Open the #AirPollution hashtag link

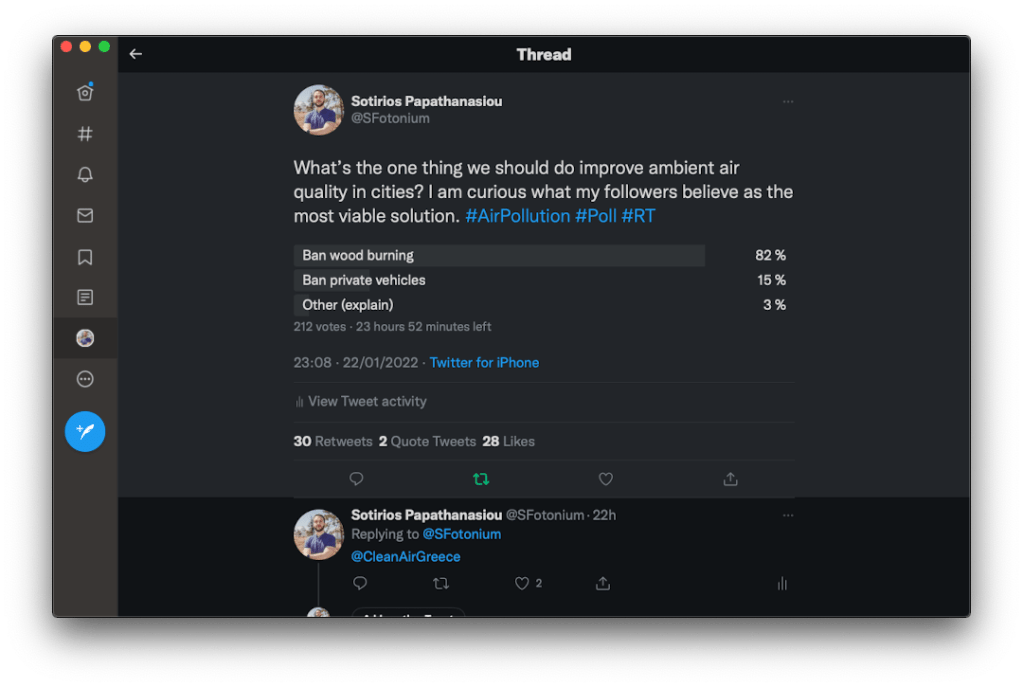coord(517,216)
